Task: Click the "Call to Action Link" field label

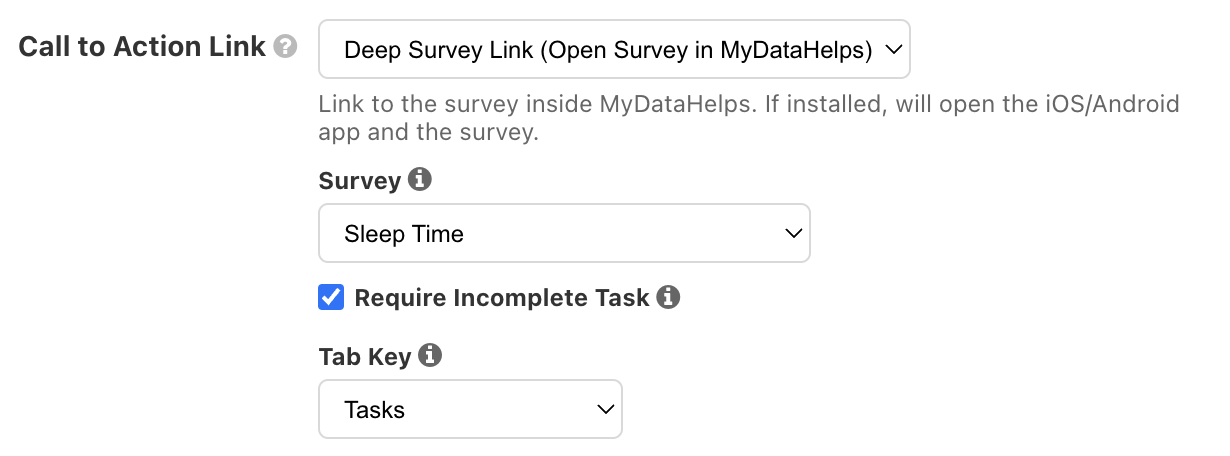Action: (142, 46)
